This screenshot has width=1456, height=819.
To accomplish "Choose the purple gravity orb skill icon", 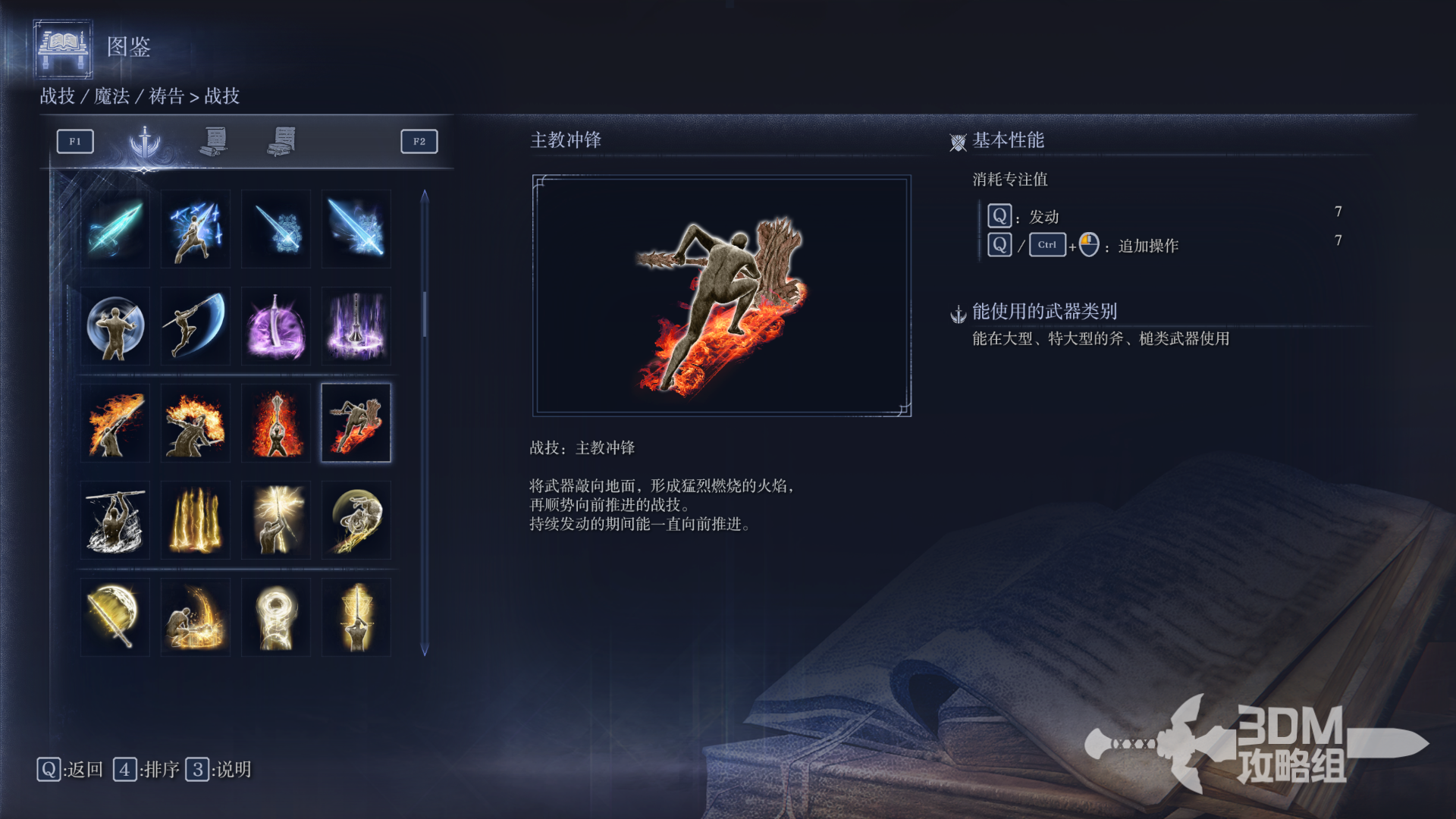I will click(276, 325).
